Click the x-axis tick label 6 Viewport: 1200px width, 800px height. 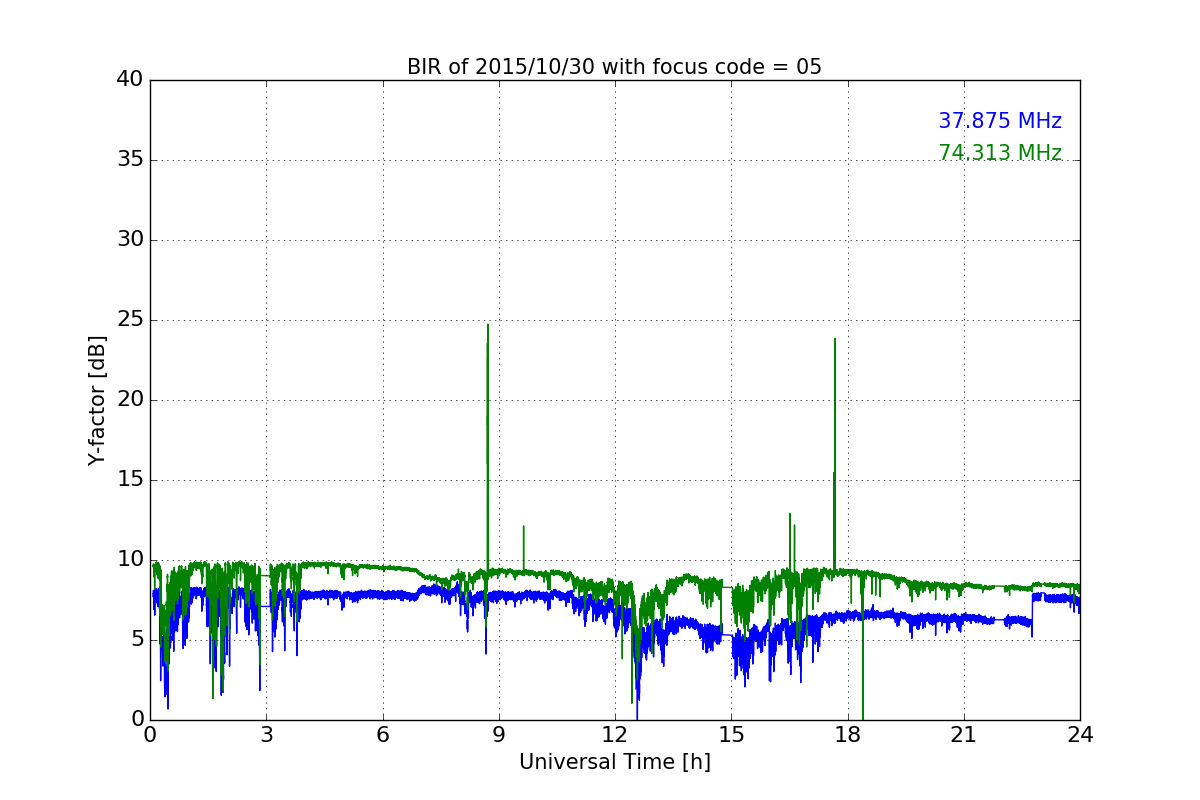[x=383, y=734]
